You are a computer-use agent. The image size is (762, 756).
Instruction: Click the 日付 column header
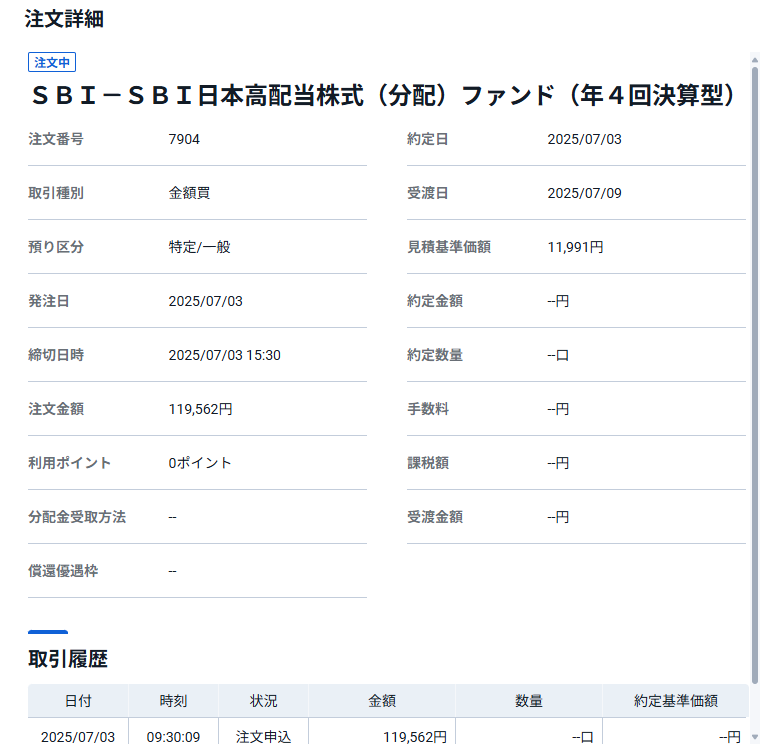78,701
